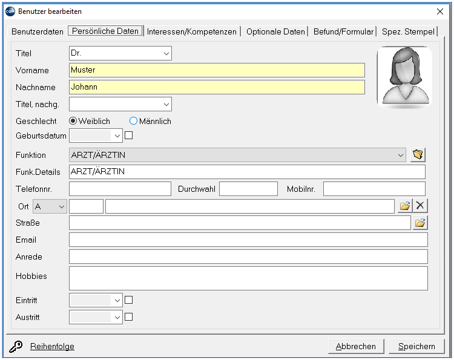Open the Befund/Formular tab
Screen dimensions: 454x360
pyautogui.click(x=343, y=32)
